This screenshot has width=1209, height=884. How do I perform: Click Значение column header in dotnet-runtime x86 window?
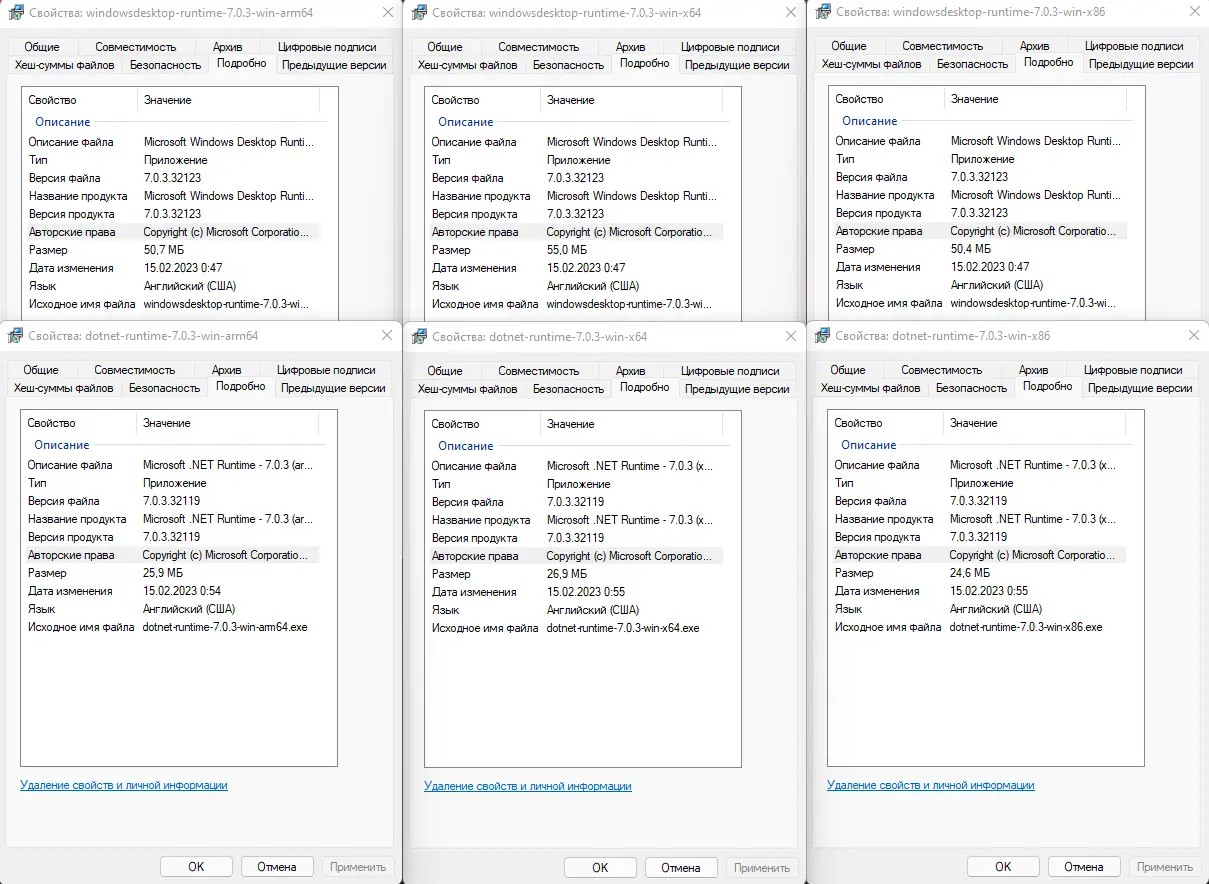tap(1034, 423)
